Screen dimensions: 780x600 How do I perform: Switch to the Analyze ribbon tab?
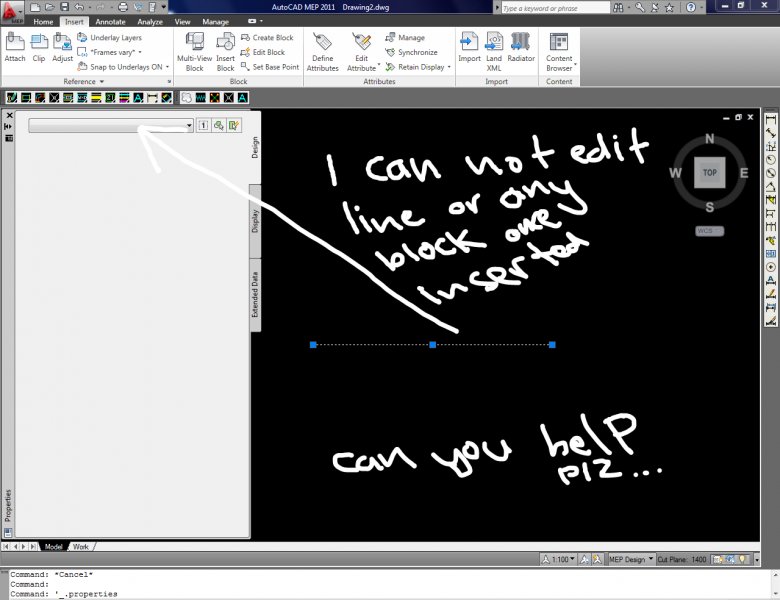point(150,22)
